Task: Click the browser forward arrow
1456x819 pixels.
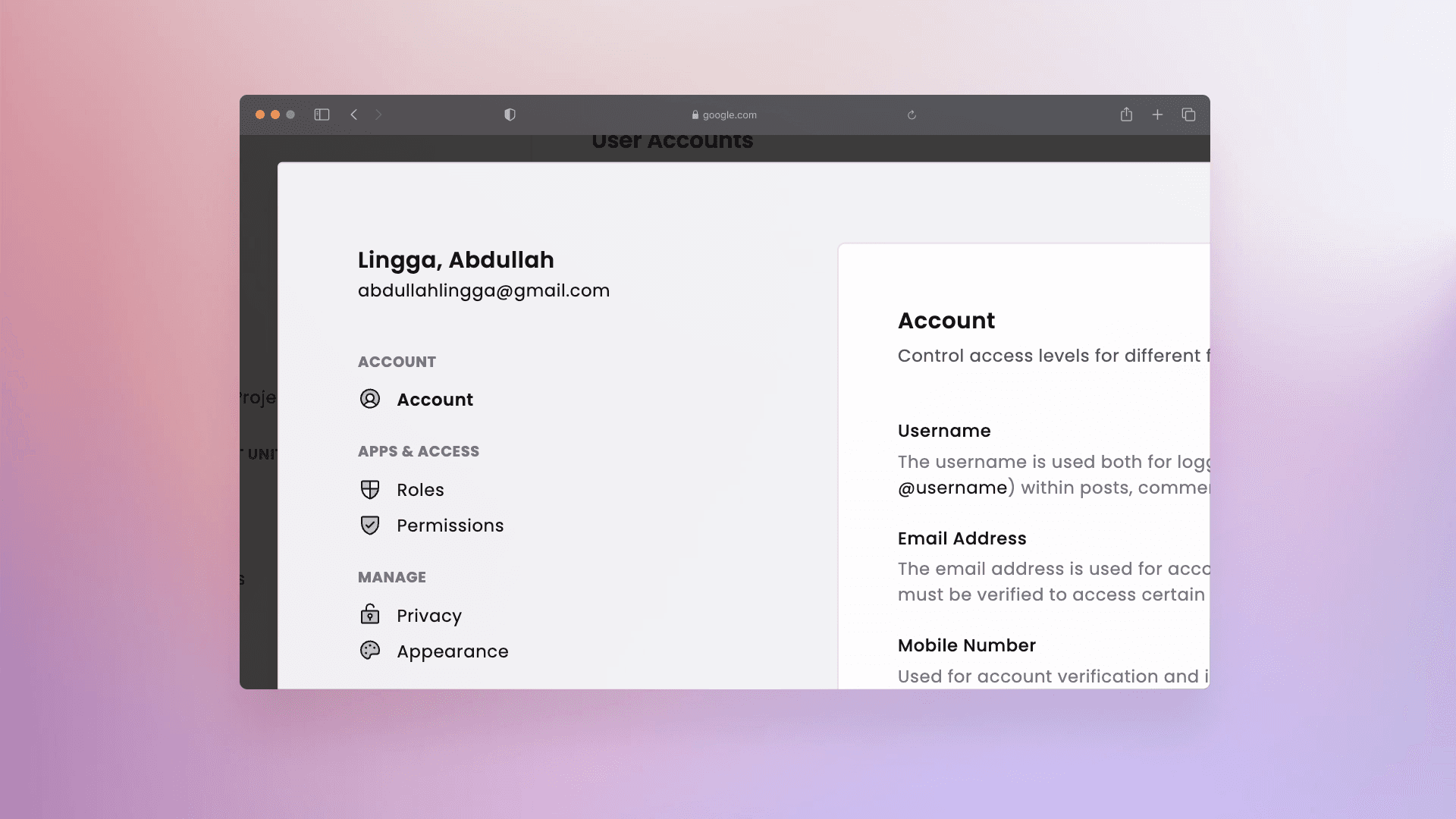Action: (378, 115)
